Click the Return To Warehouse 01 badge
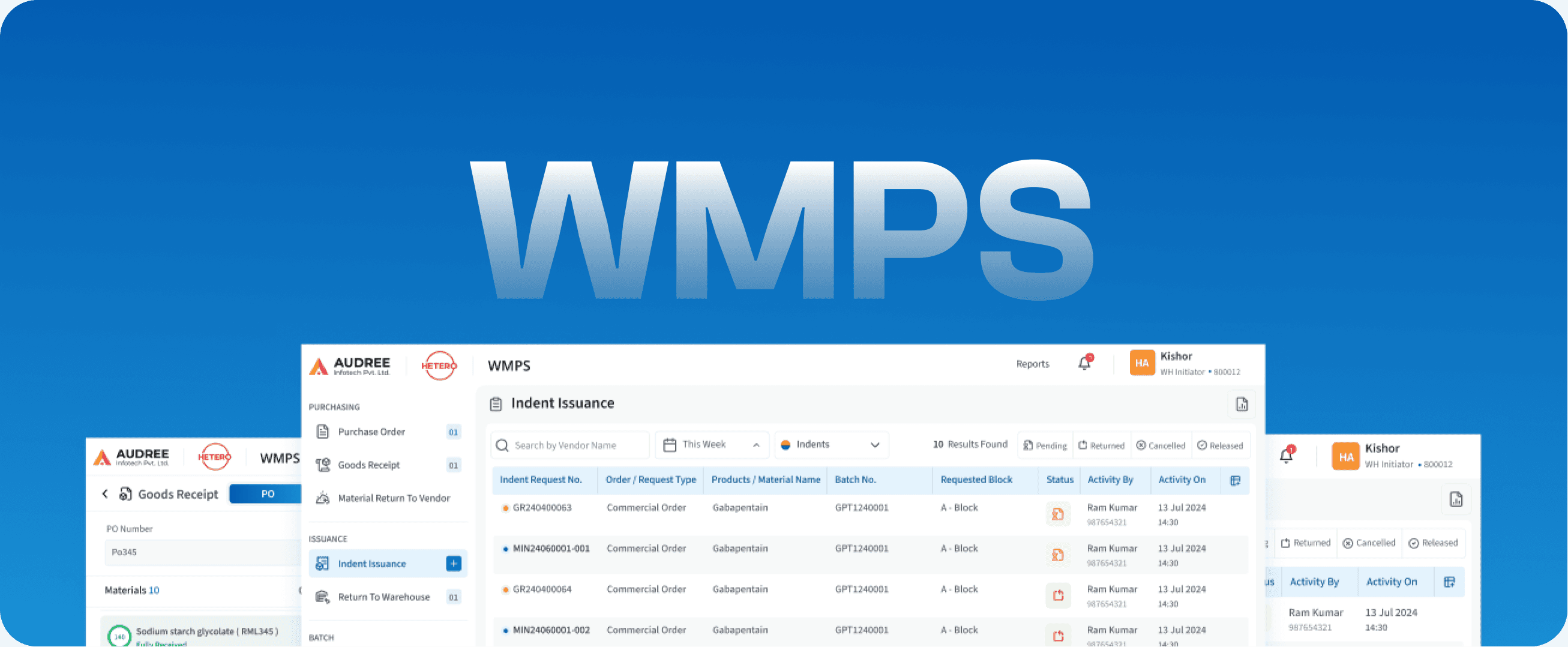This screenshot has width=1568, height=647. point(454,598)
